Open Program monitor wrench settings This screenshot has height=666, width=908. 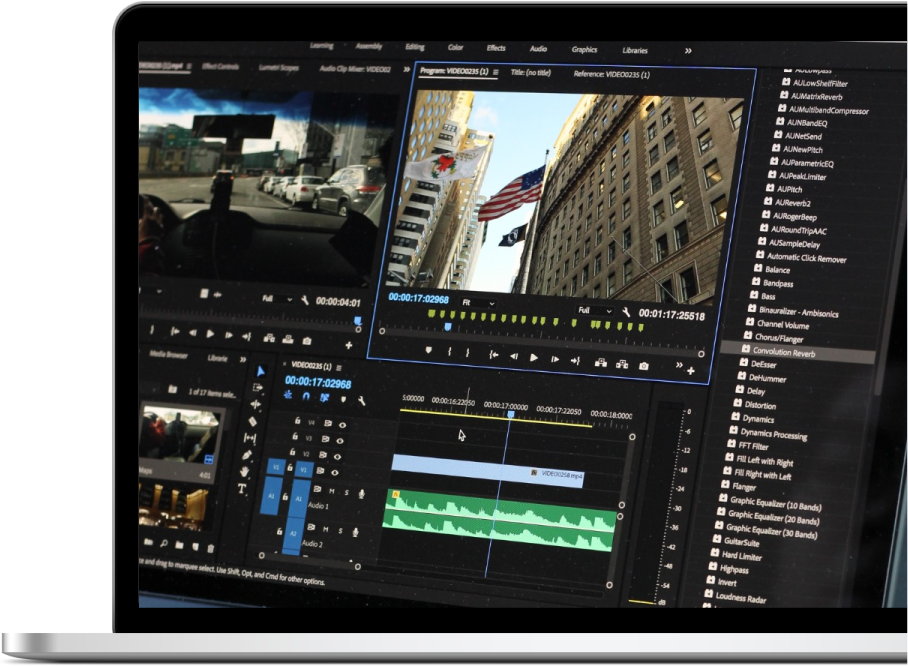(x=626, y=312)
